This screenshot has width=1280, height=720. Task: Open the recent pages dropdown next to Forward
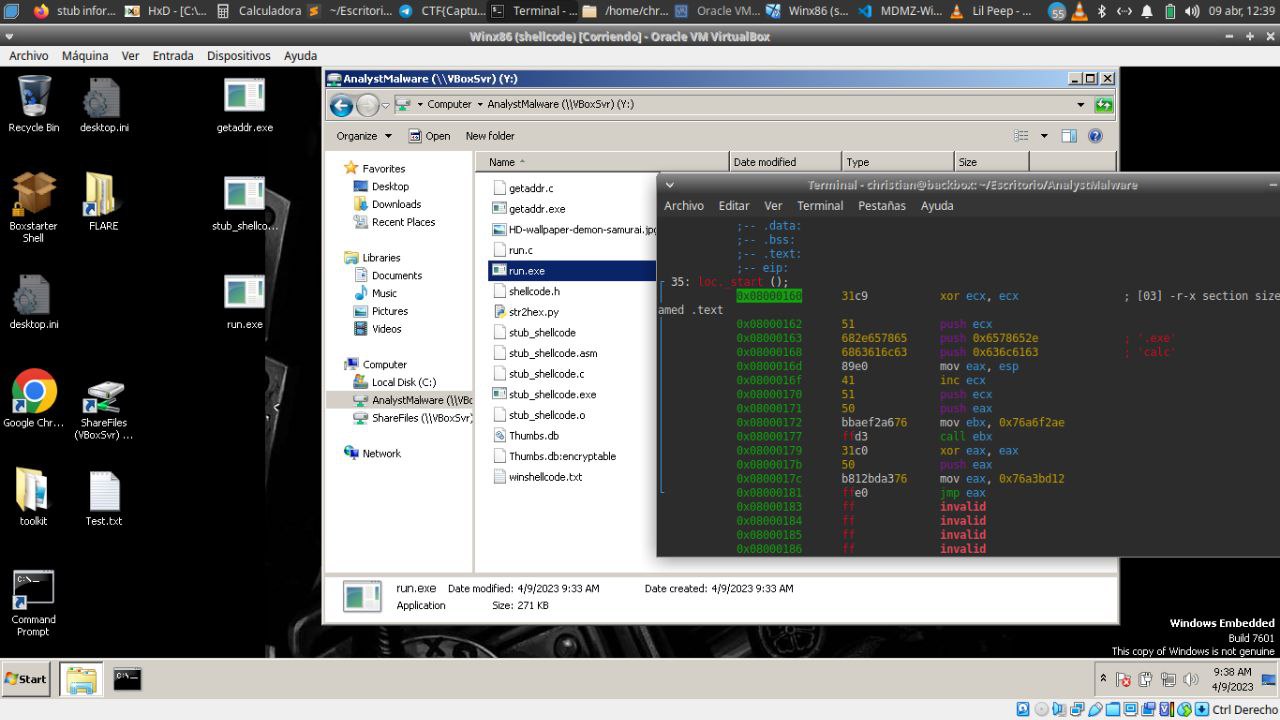pos(385,106)
